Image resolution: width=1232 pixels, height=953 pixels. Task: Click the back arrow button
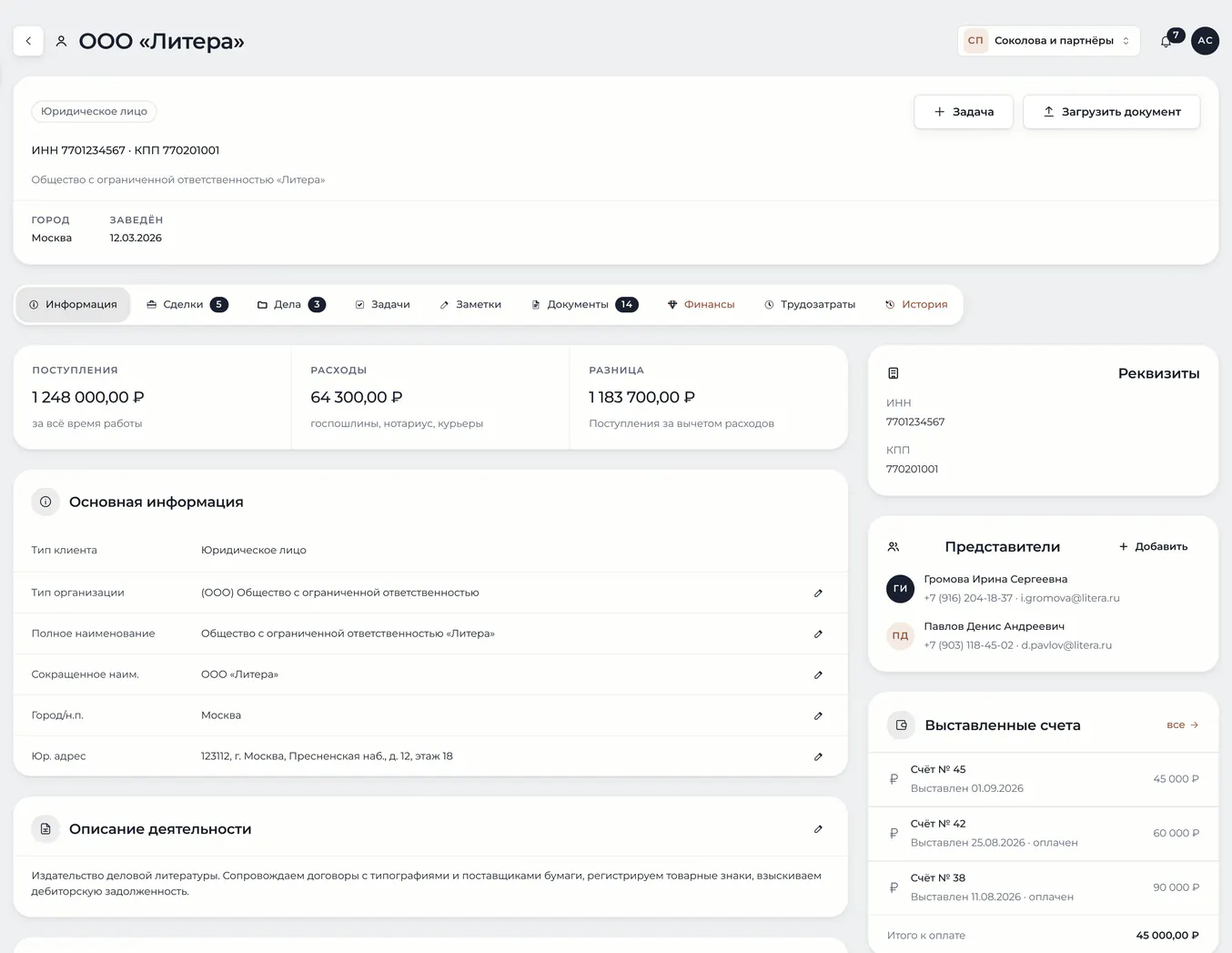click(28, 41)
